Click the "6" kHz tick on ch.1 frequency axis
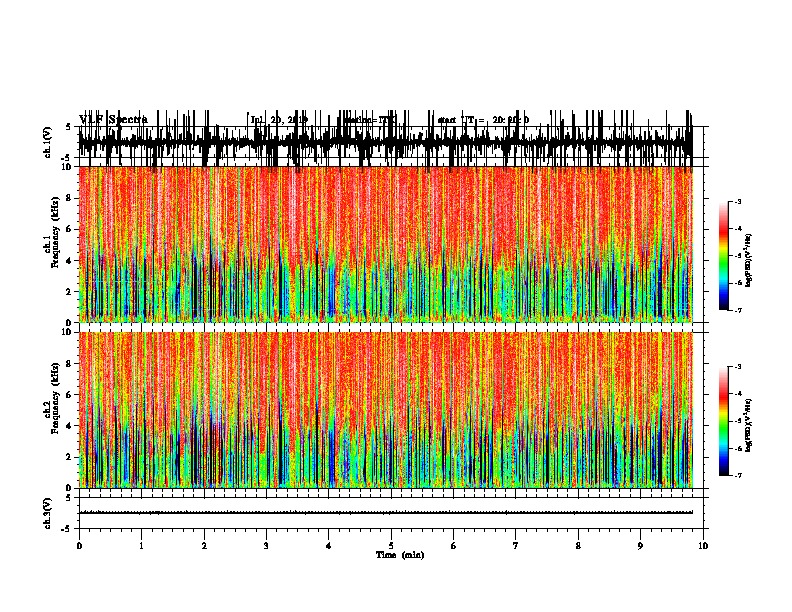This screenshot has width=792, height=612. click(x=70, y=229)
